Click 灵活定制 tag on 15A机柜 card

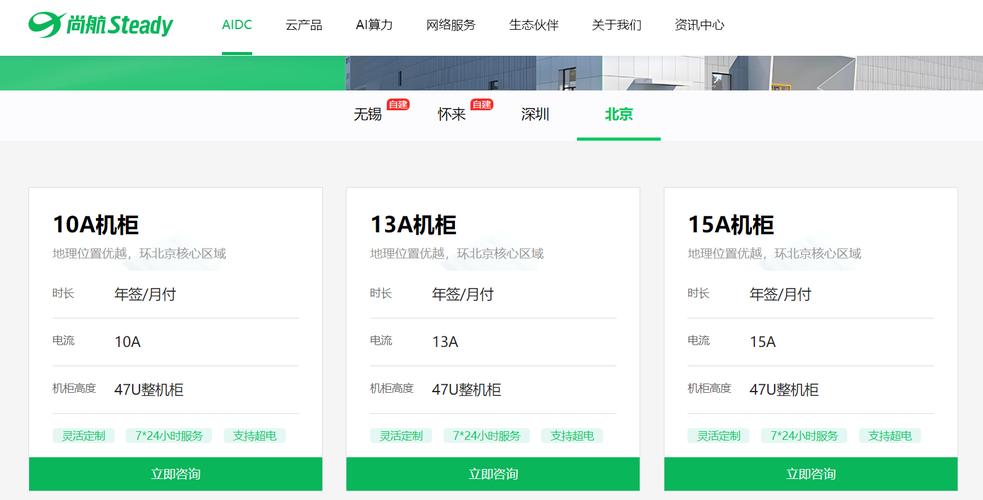coord(718,435)
